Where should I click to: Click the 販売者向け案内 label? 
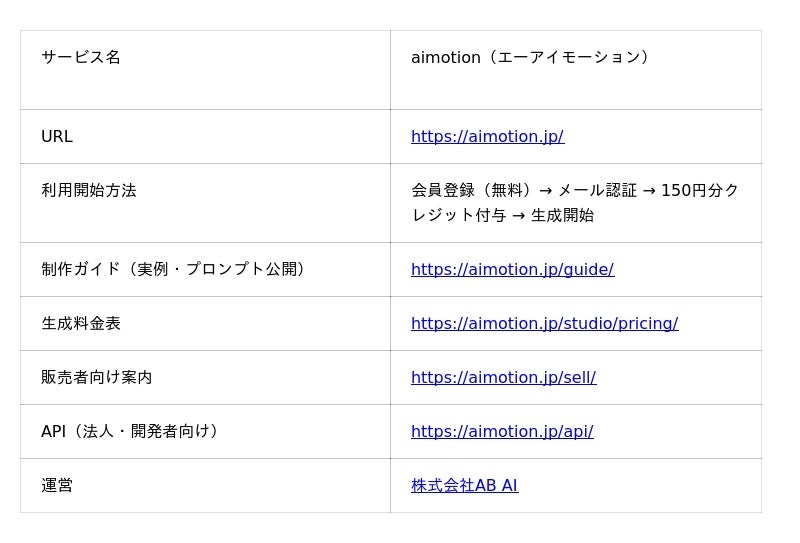96,377
